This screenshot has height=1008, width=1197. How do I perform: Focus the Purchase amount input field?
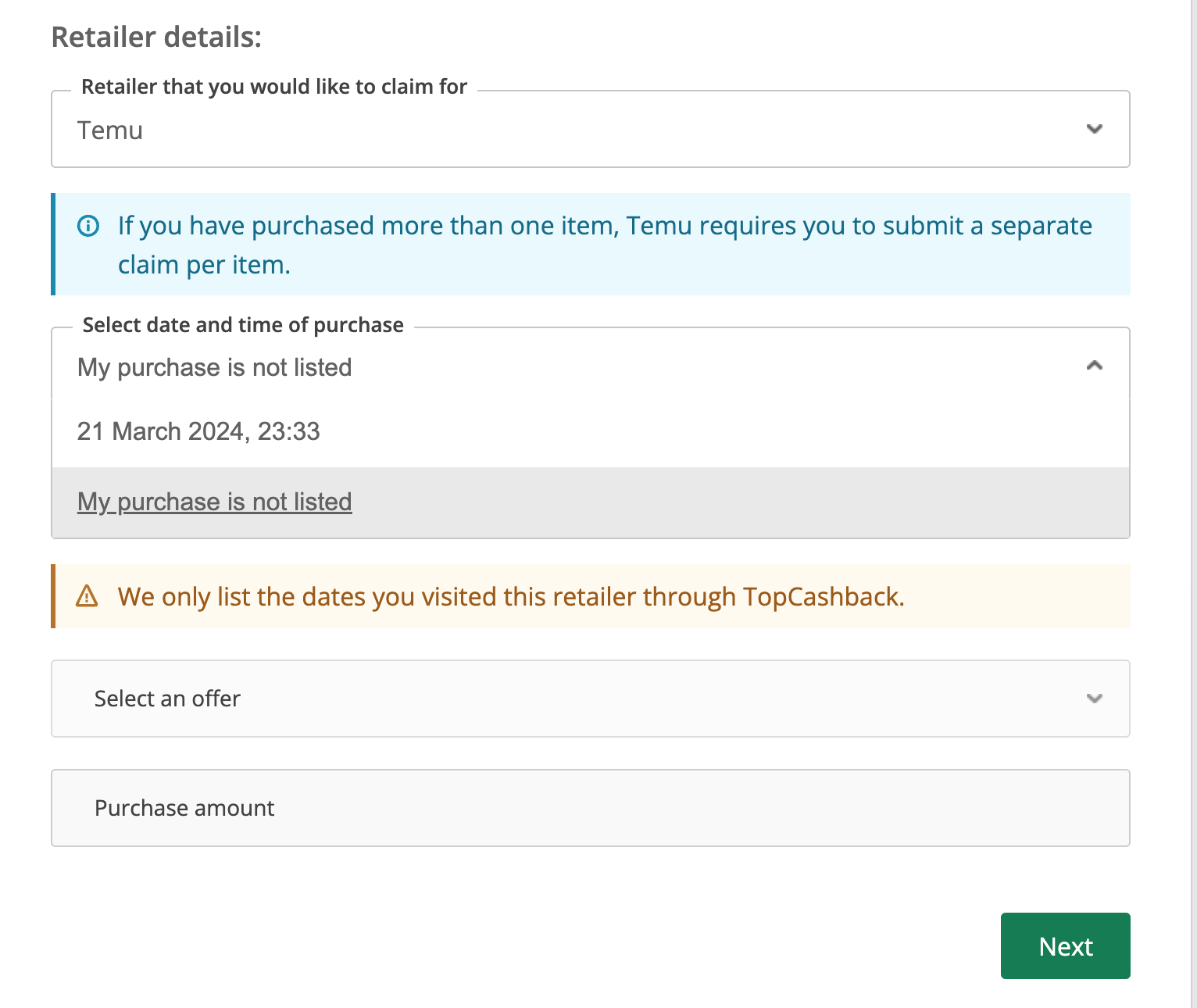pos(590,808)
